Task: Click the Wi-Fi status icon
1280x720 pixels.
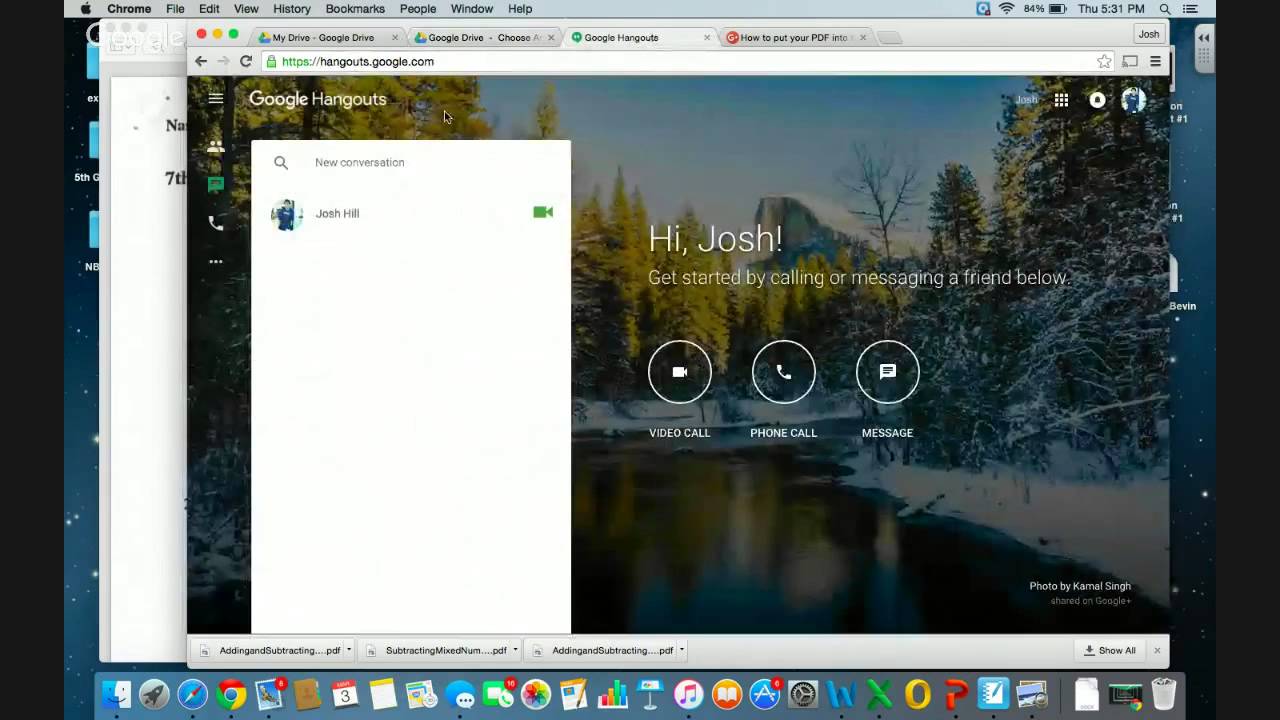Action: point(1006,9)
